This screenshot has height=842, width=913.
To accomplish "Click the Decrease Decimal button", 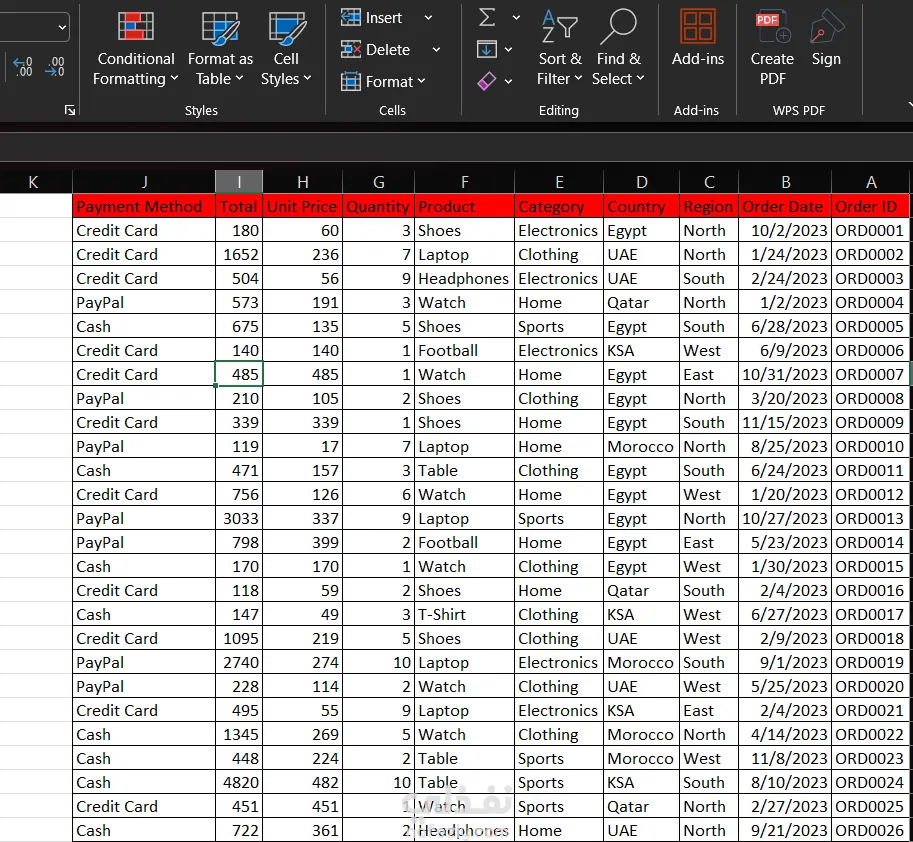I will pyautogui.click(x=55, y=67).
